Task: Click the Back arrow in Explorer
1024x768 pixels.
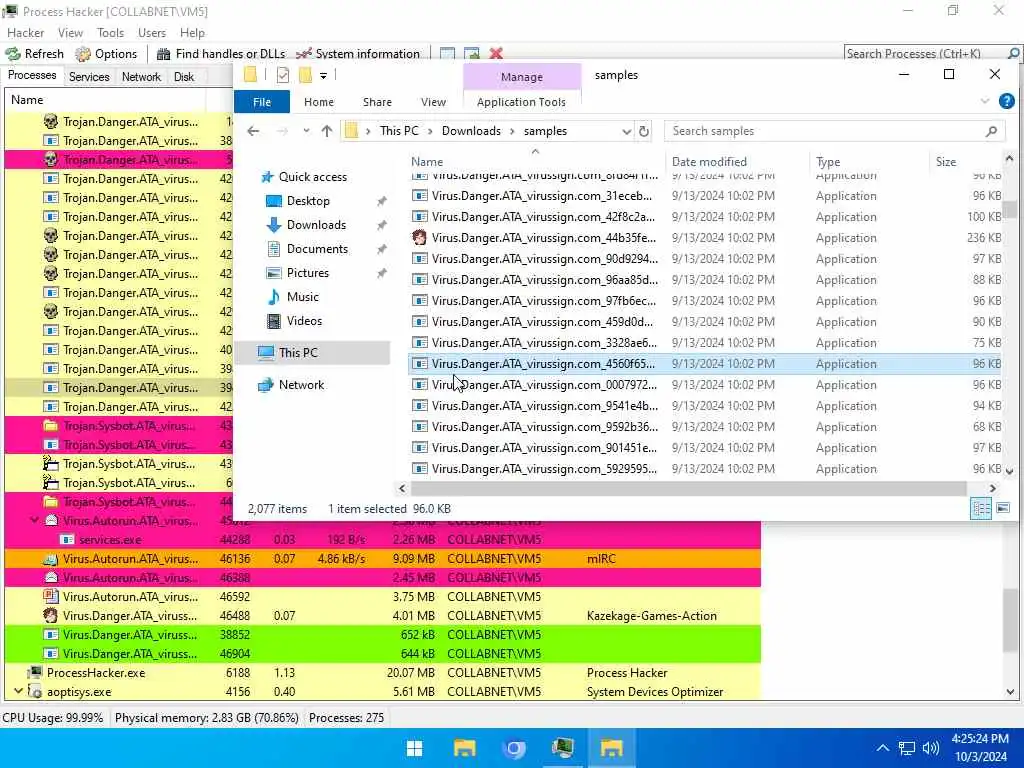Action: click(253, 131)
